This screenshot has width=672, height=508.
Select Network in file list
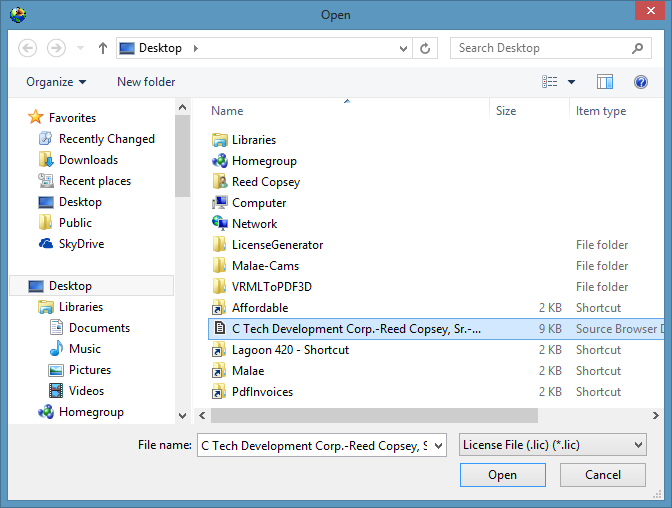click(x=254, y=224)
